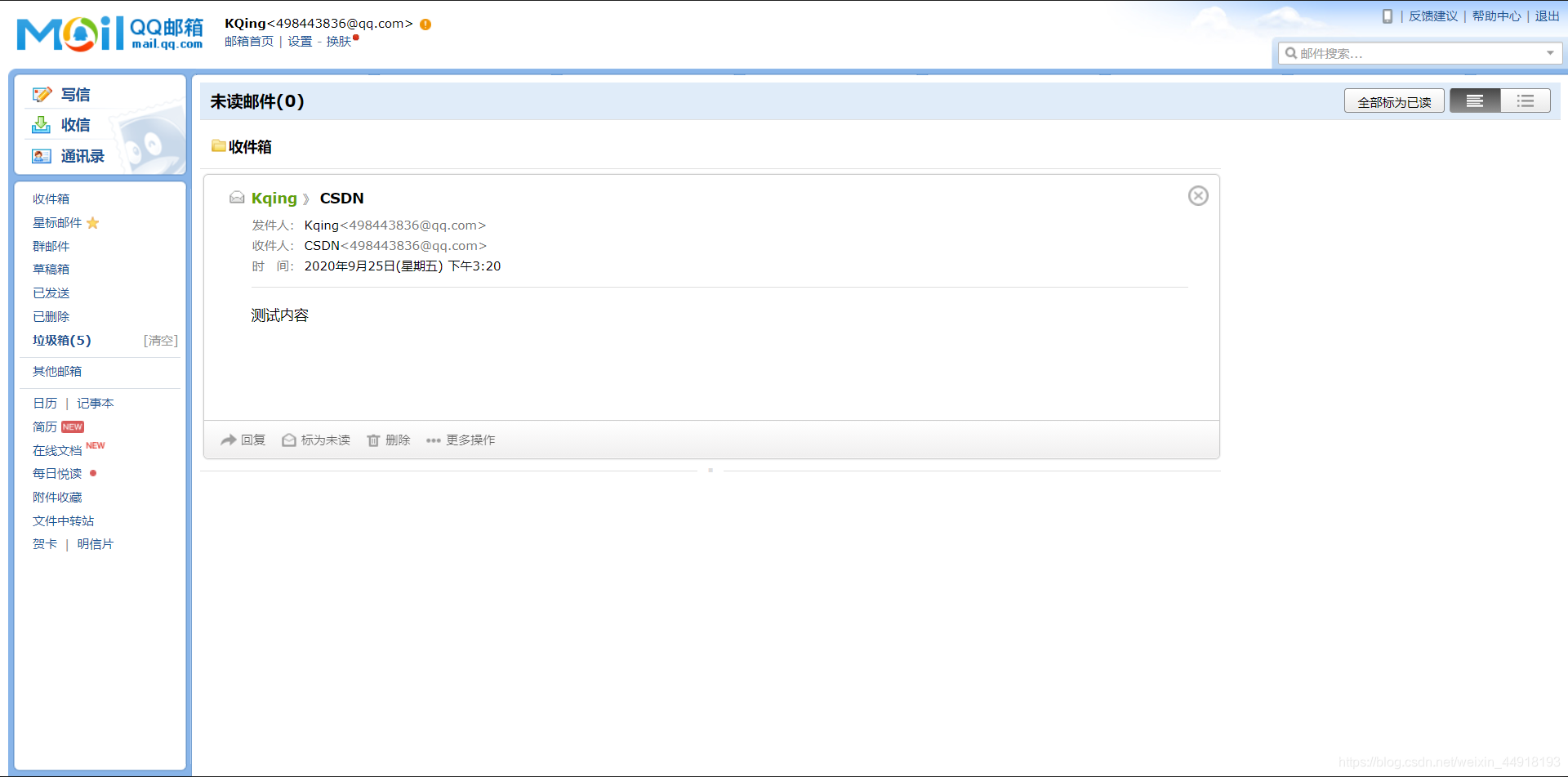Click 退出 to log out

pos(1547,16)
